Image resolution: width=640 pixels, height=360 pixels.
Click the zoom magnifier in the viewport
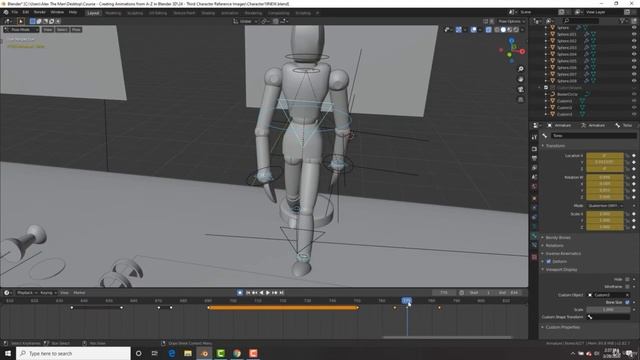[x=521, y=69]
